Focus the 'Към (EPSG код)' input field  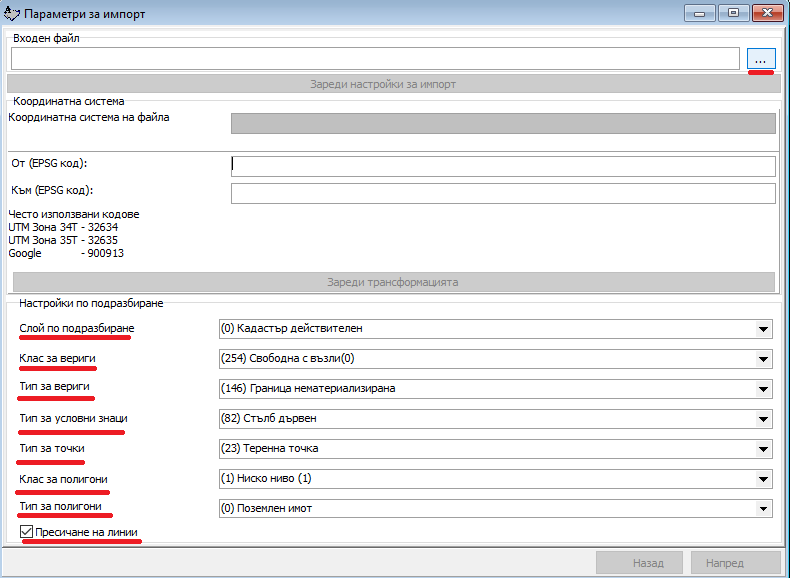click(x=503, y=193)
